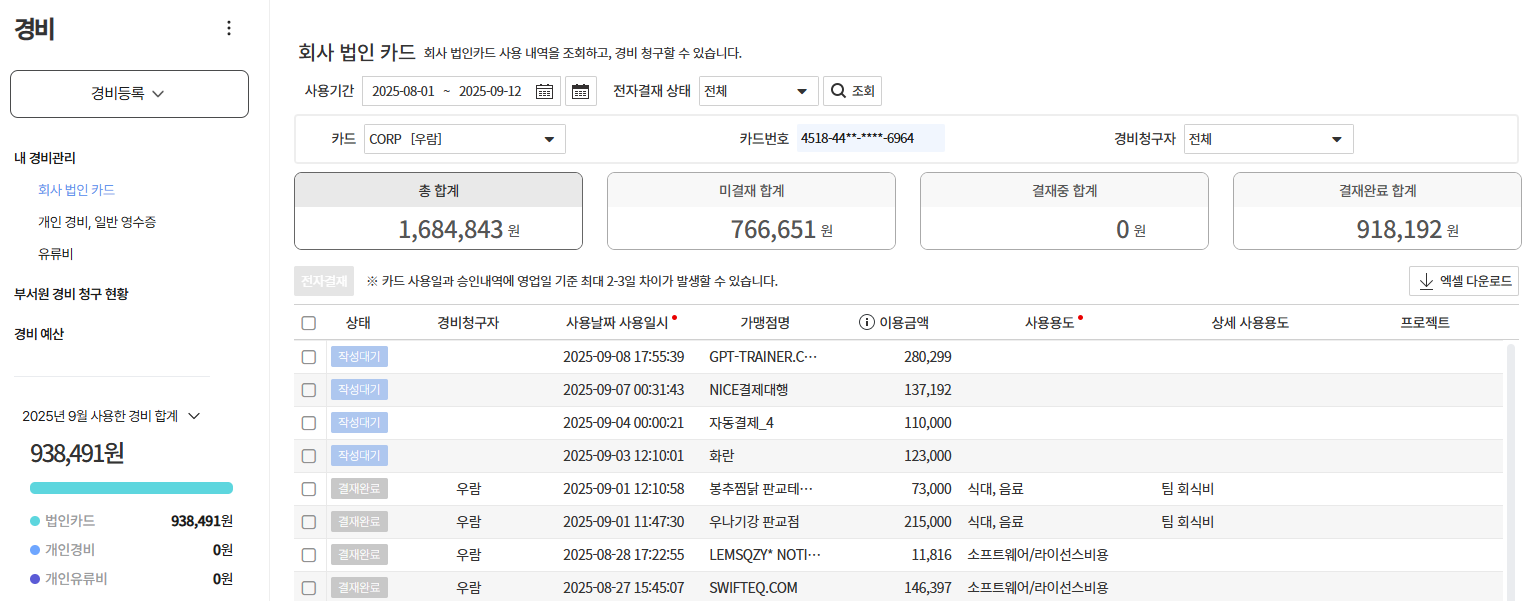Open calendar icon to edit 사용기간 dates
The width and height of the screenshot is (1527, 601).
pos(542,90)
